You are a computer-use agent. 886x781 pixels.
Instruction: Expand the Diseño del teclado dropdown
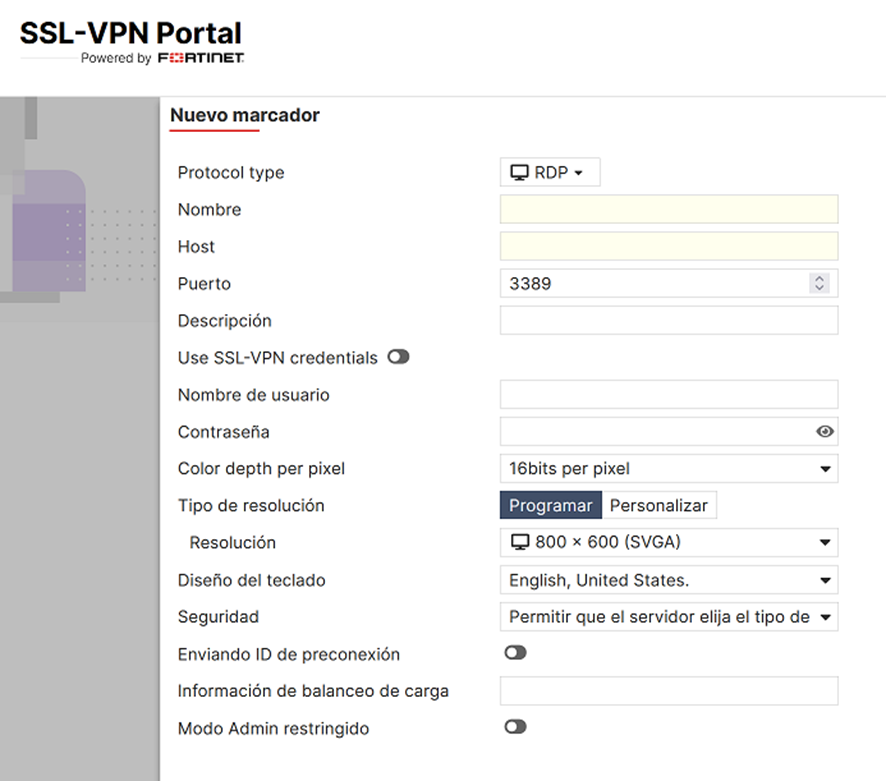coord(668,580)
